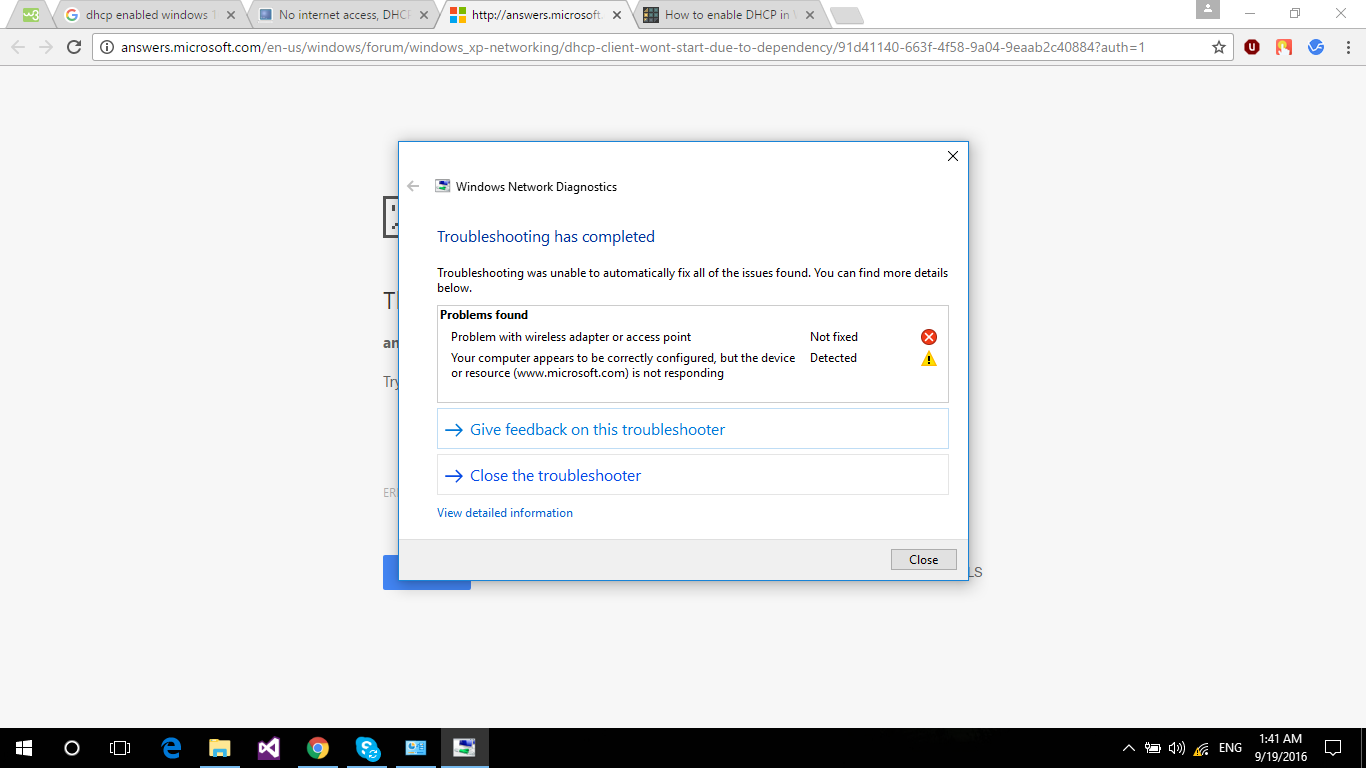Open the Wi-Fi network icon with warning

click(x=1201, y=748)
